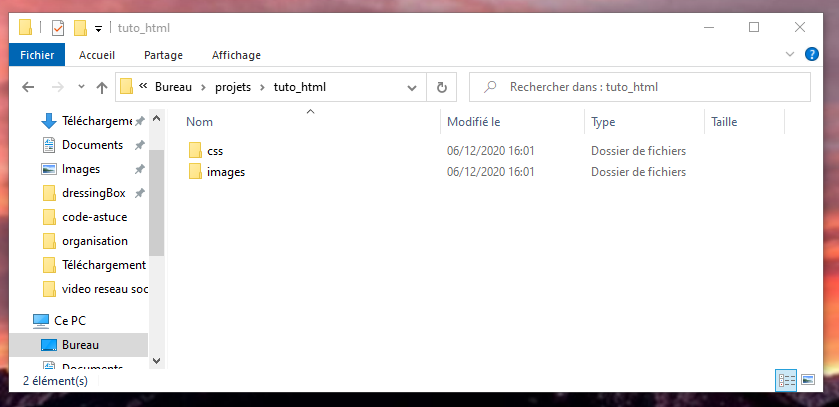Select Bureau under Ce PC
The height and width of the screenshot is (407, 839).
[80, 345]
